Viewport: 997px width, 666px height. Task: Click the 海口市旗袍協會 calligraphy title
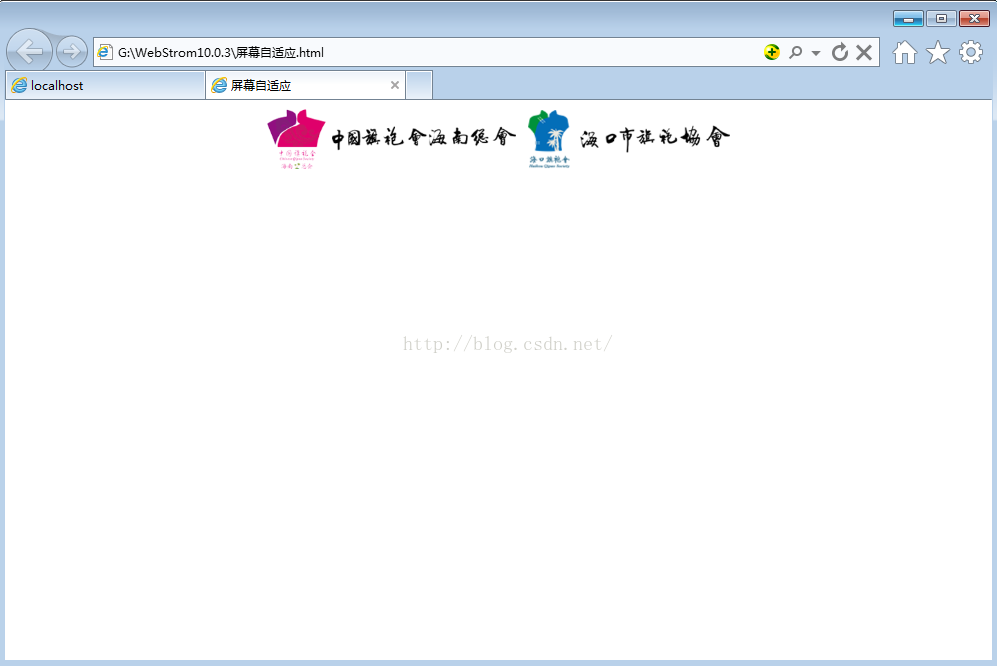click(654, 137)
